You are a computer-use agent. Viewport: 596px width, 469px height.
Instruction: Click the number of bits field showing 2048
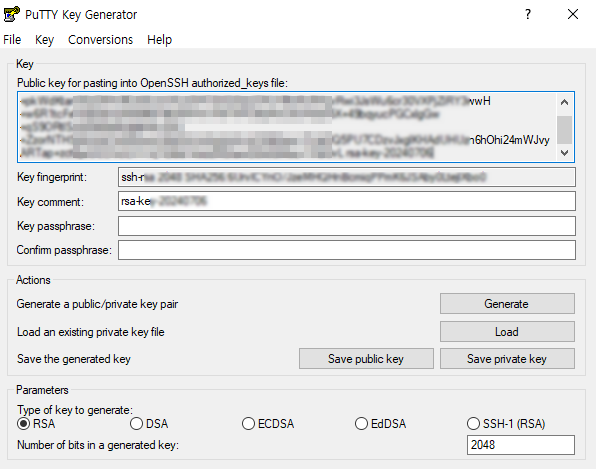[x=521, y=445]
